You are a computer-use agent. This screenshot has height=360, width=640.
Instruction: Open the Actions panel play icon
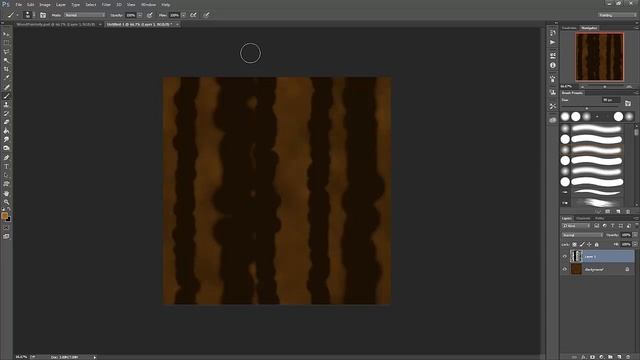553,42
